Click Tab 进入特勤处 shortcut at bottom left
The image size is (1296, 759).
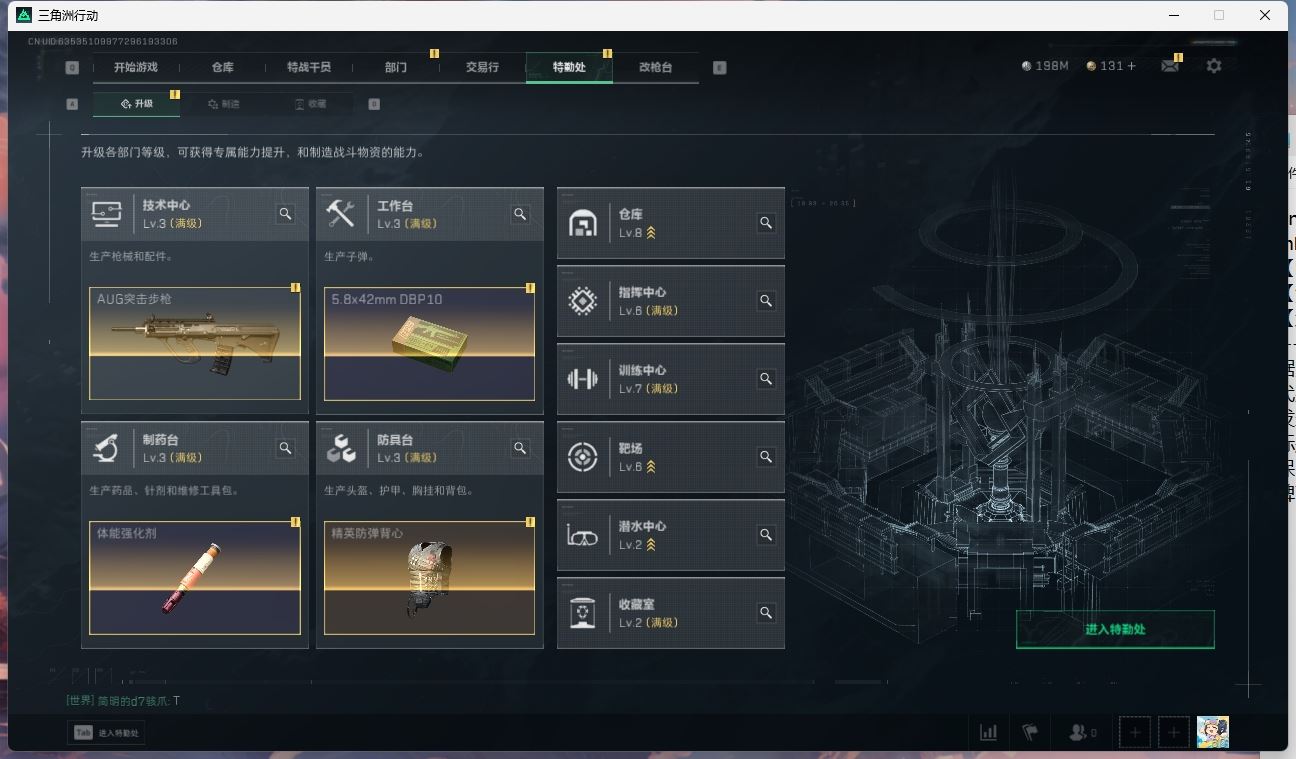tap(107, 733)
